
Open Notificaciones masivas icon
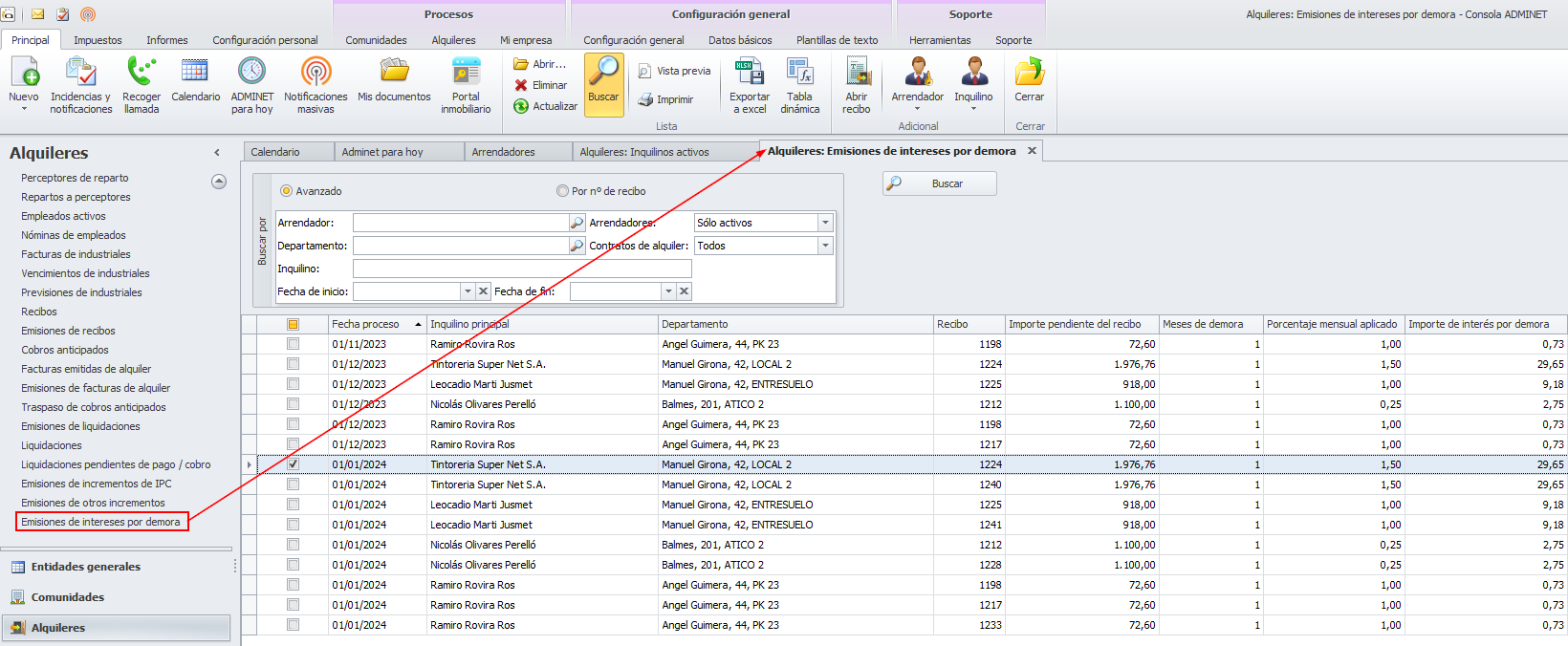tap(316, 73)
